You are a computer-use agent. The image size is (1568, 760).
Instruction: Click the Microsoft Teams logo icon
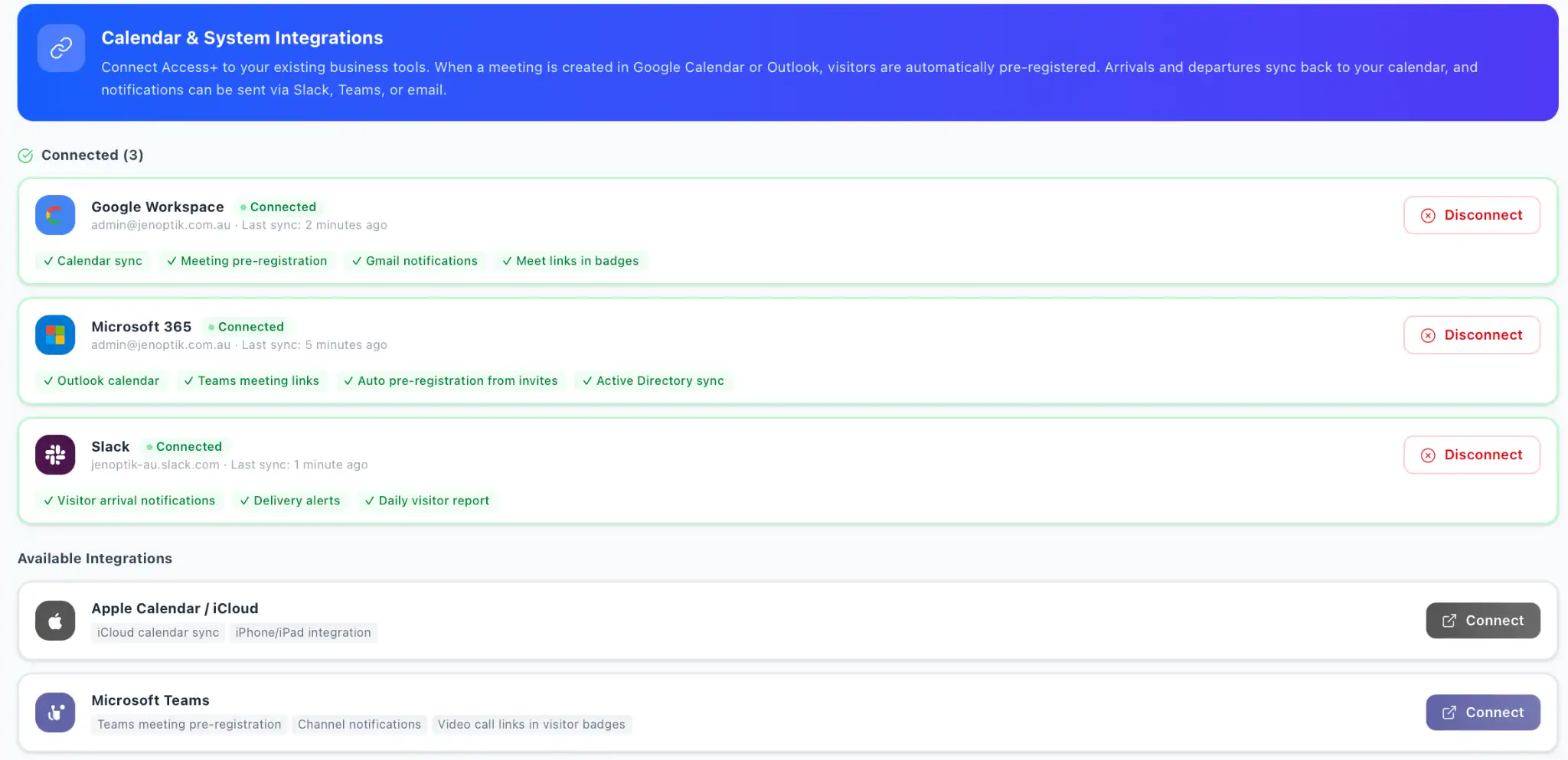(x=55, y=713)
